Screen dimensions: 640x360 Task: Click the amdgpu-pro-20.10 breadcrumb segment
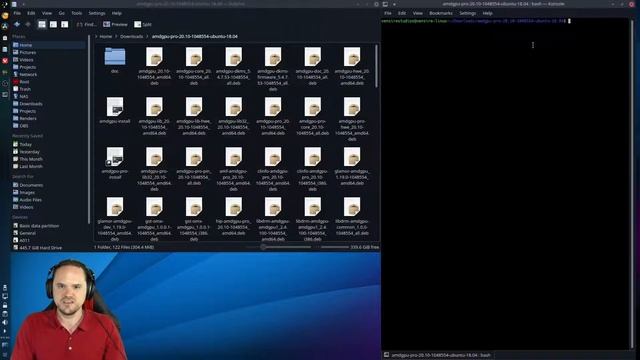195,36
